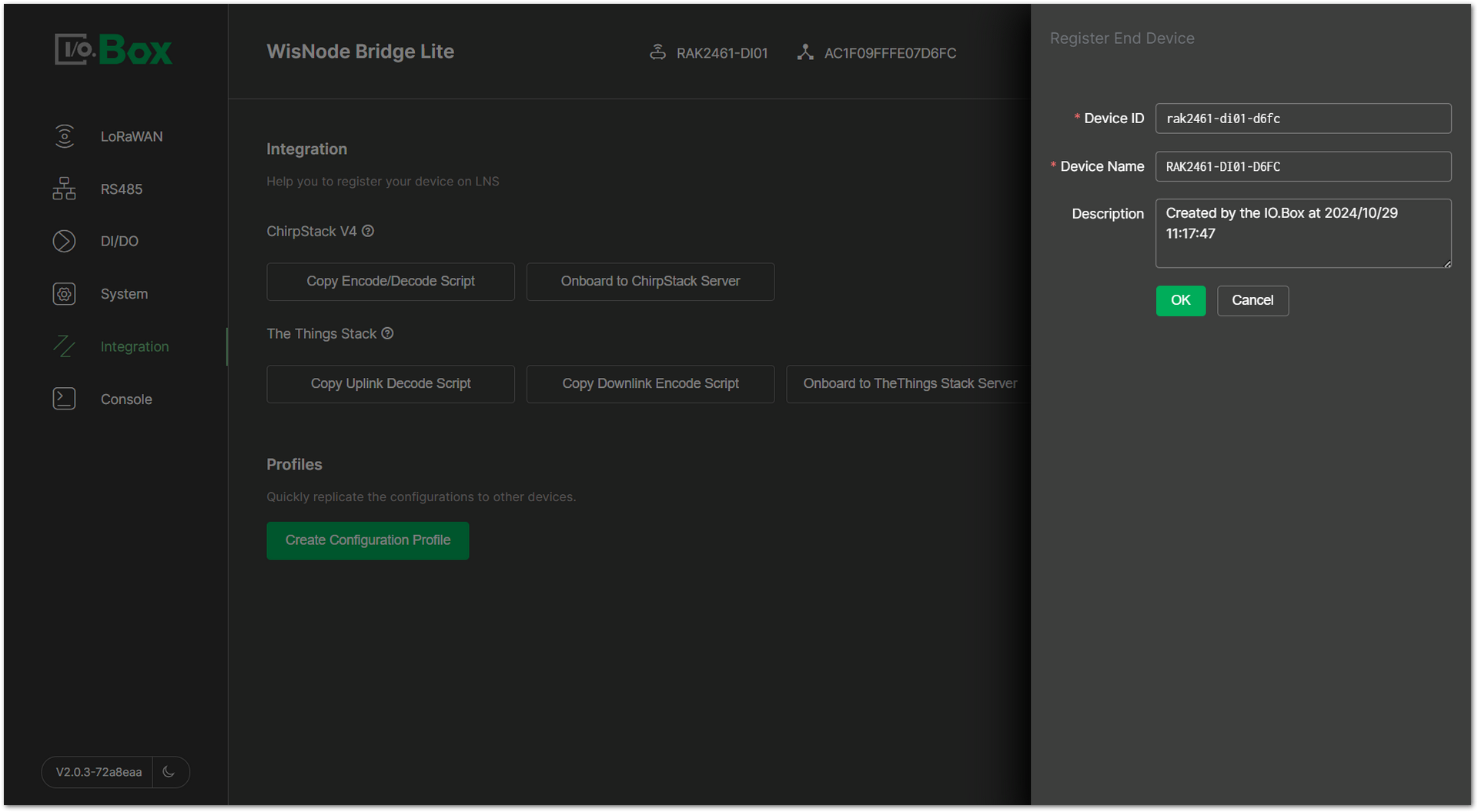Focus the Device ID input field
This screenshot has width=1478, height=812.
(1303, 119)
